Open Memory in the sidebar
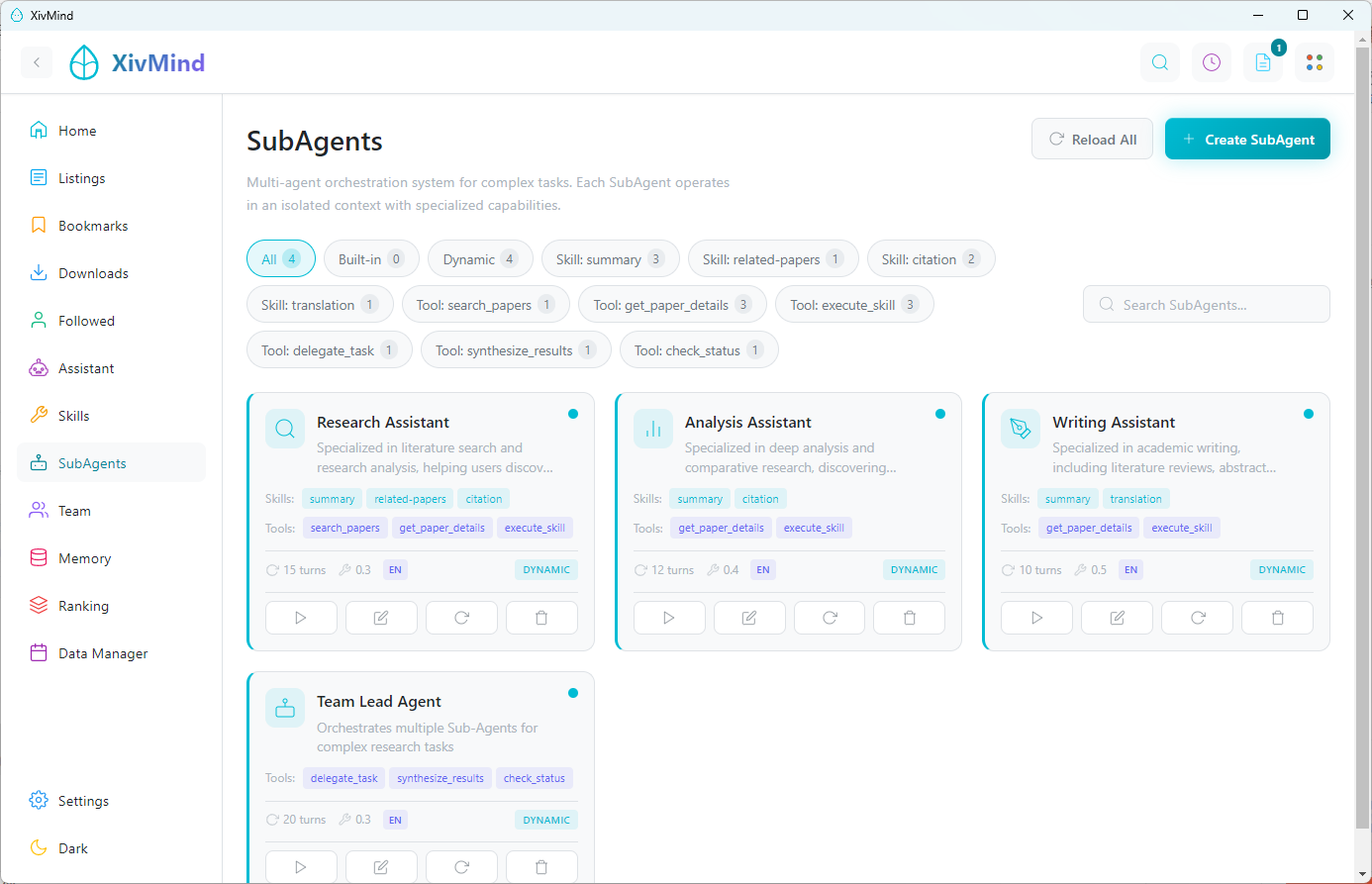 pos(112,558)
